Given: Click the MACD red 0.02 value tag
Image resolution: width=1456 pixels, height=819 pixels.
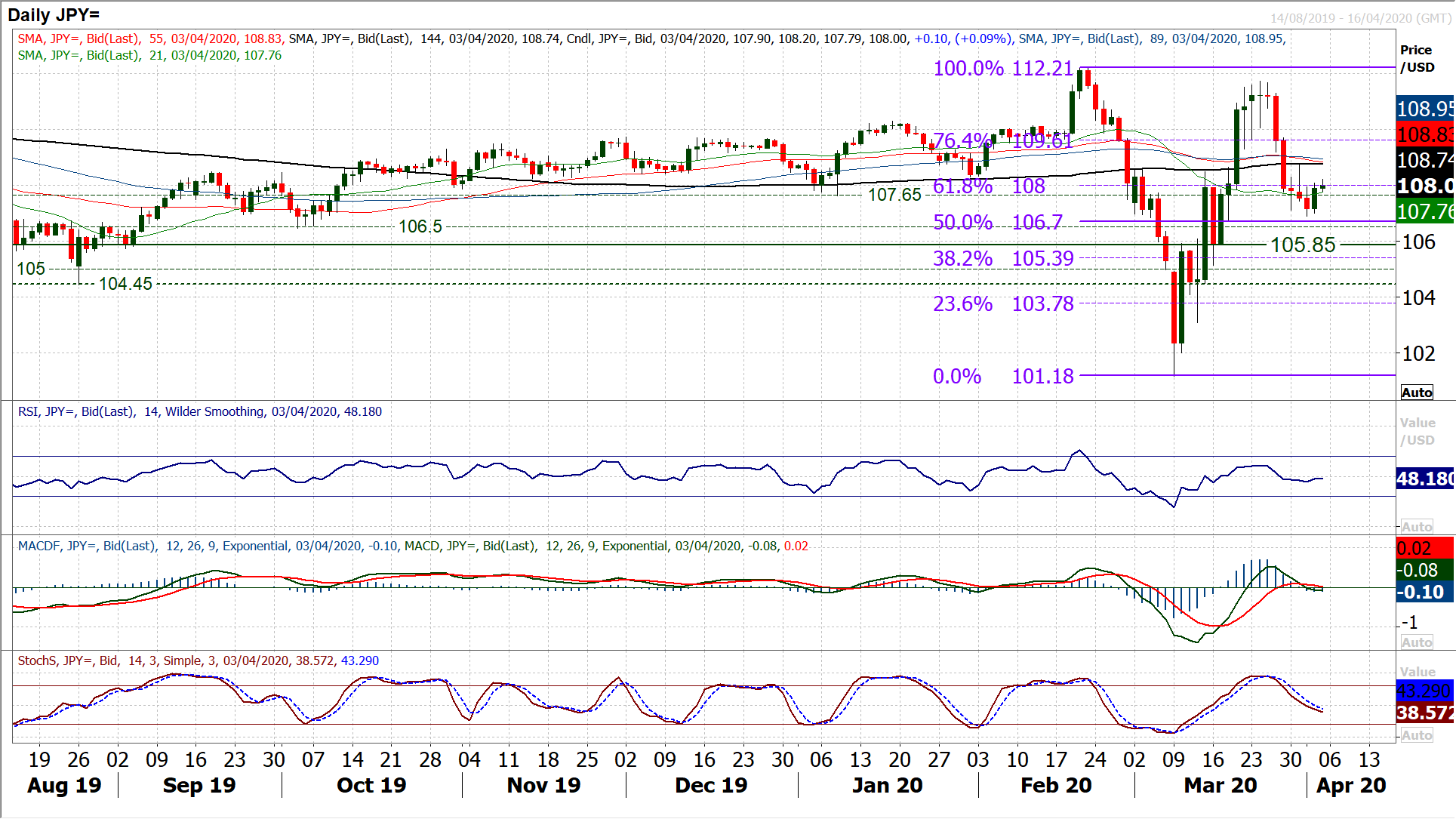Looking at the screenshot, I should (x=1425, y=548).
